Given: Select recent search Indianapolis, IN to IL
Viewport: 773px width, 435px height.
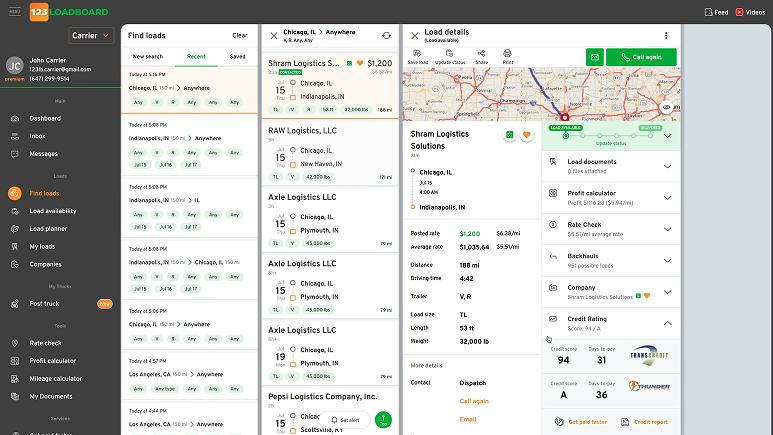Looking at the screenshot, I should click(189, 208).
